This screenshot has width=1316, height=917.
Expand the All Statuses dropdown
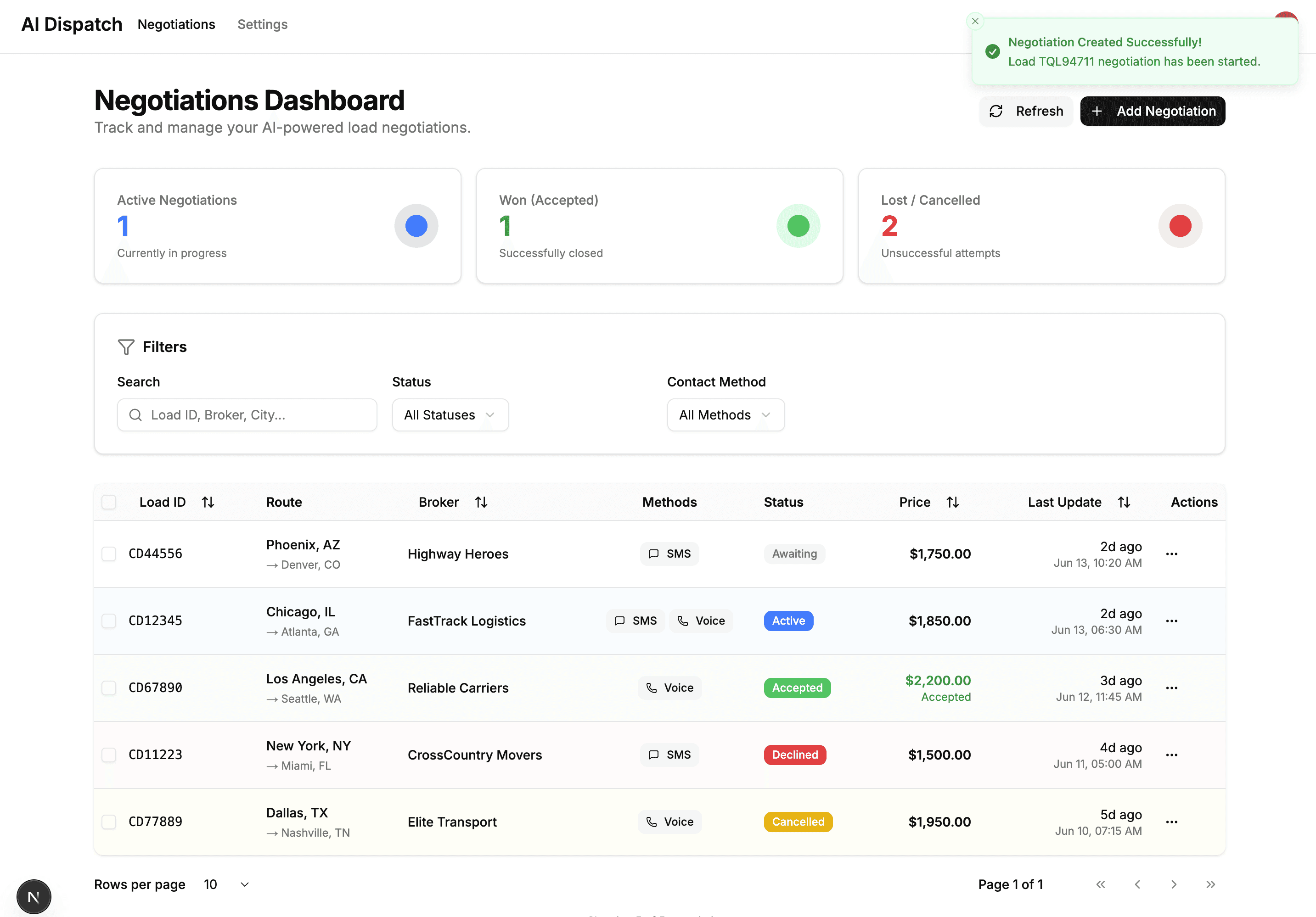pos(450,415)
